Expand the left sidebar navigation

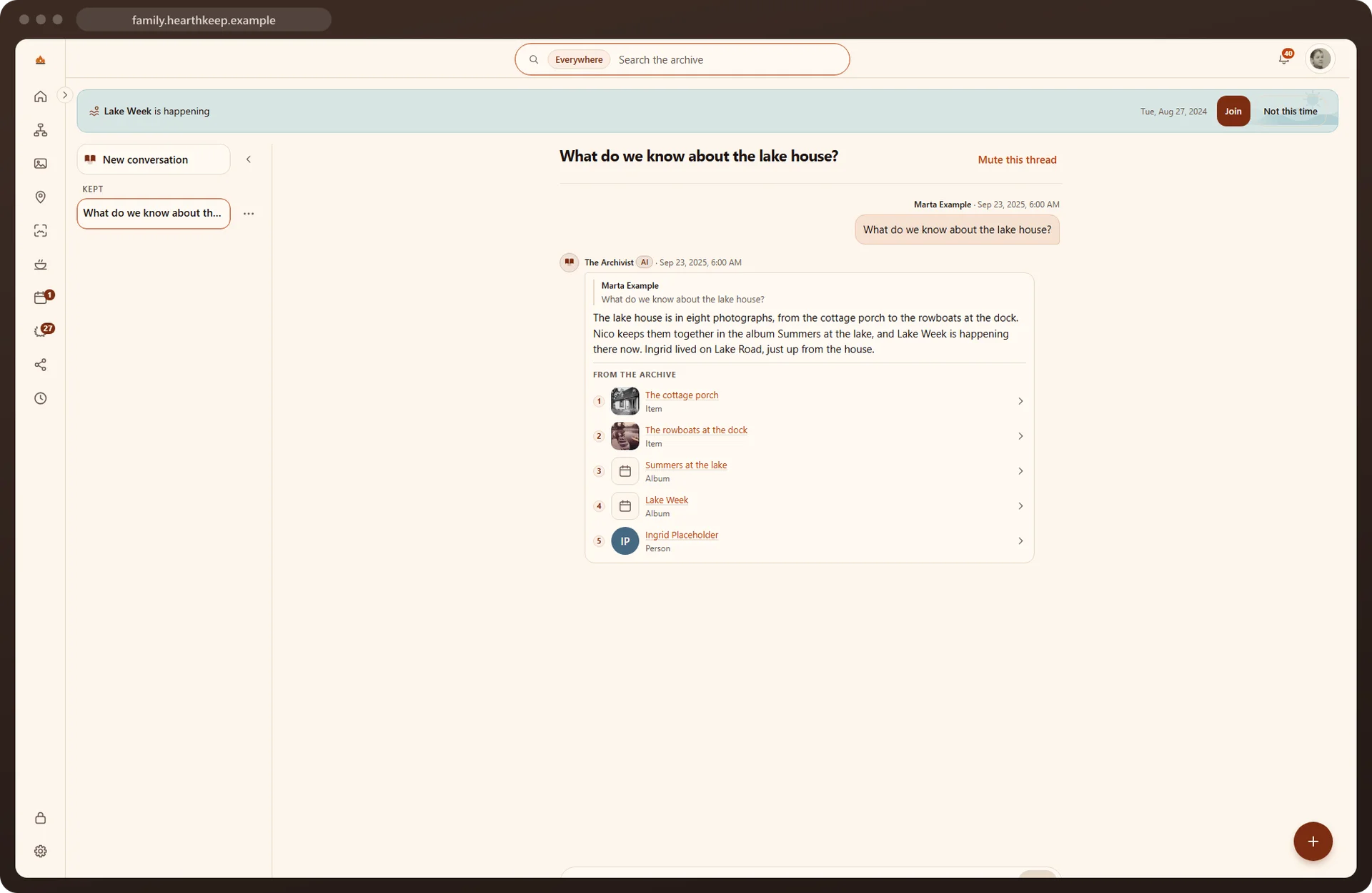click(x=65, y=94)
